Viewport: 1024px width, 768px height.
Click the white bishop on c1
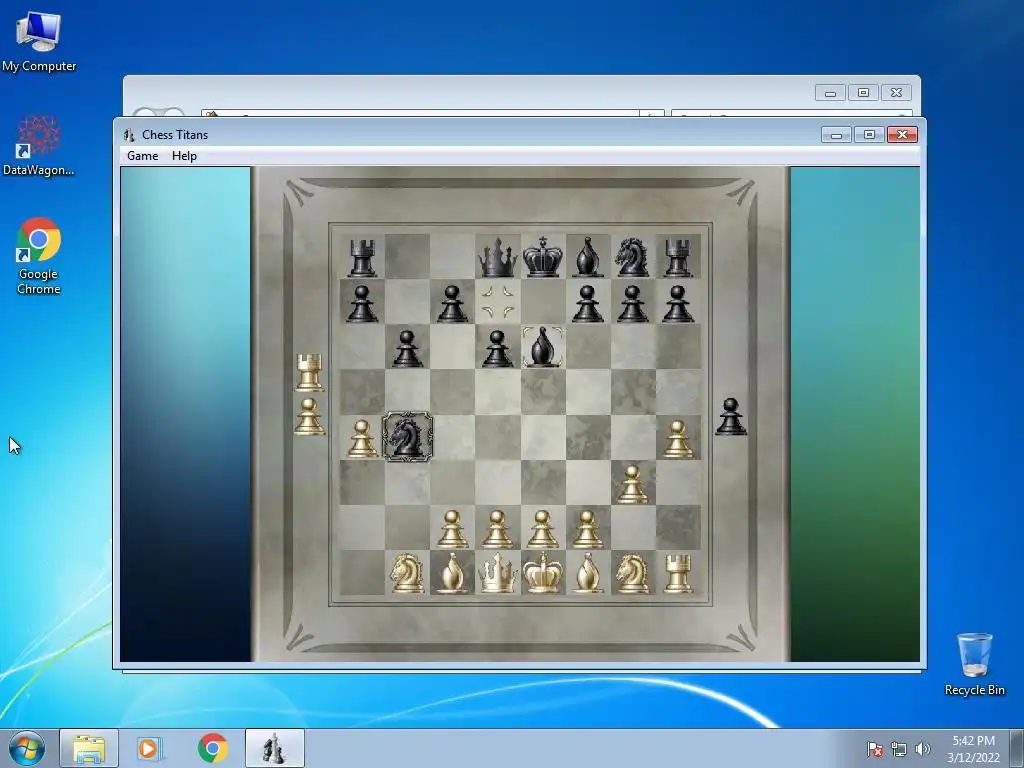452,573
